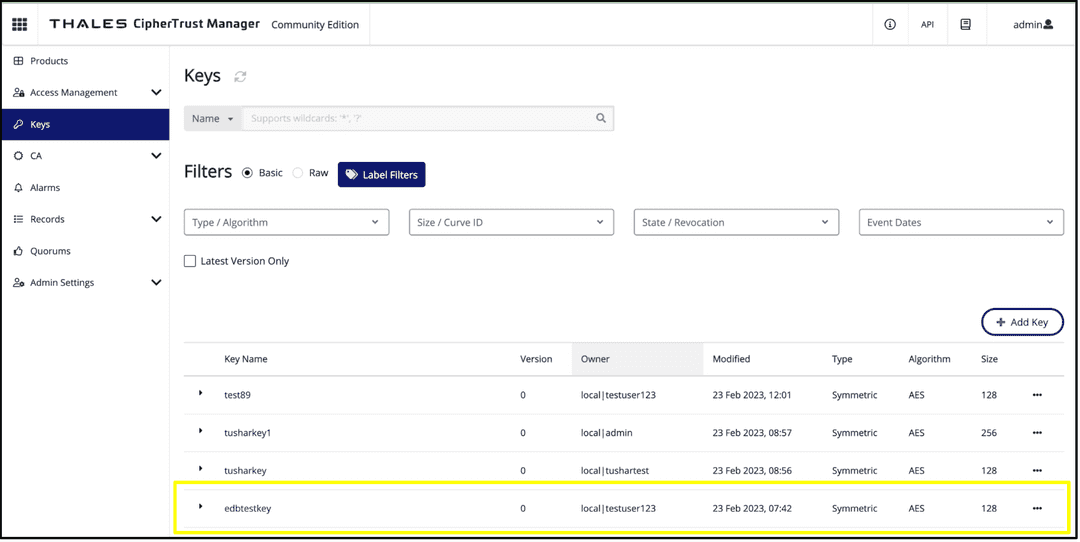Image resolution: width=1080 pixels, height=542 pixels.
Task: Click the info circle icon in header
Action: tap(889, 24)
